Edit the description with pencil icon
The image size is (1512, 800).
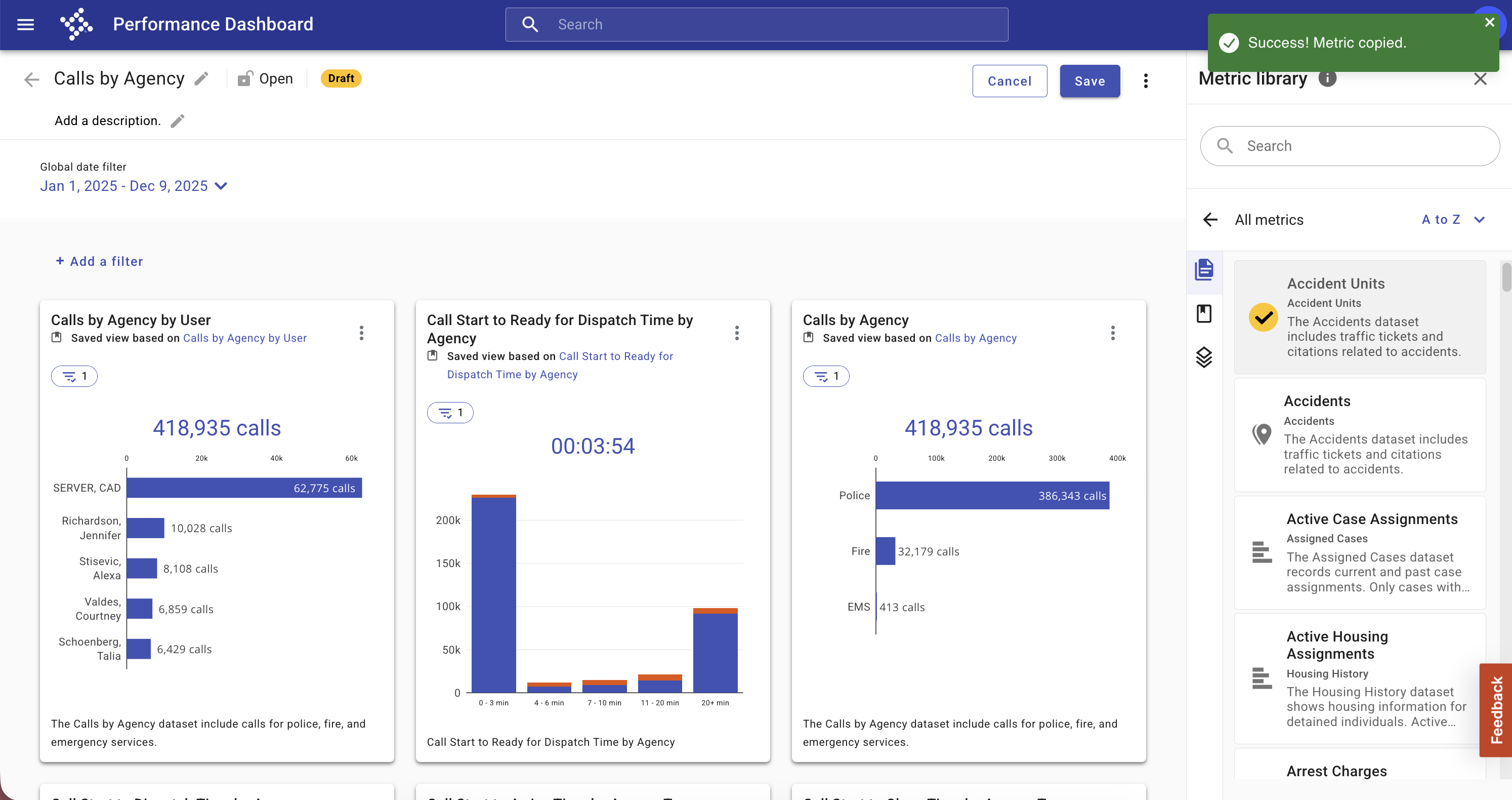pos(177,121)
